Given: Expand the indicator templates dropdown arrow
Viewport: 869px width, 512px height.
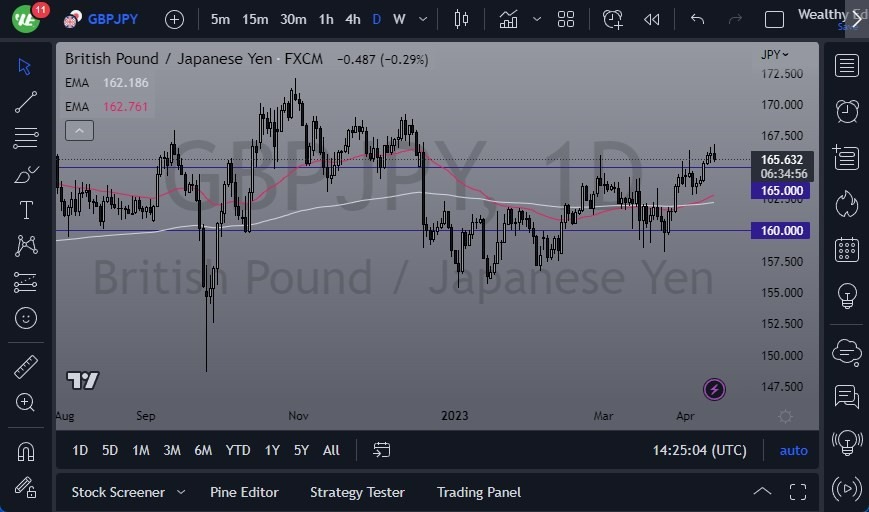Looking at the screenshot, I should [x=536, y=19].
